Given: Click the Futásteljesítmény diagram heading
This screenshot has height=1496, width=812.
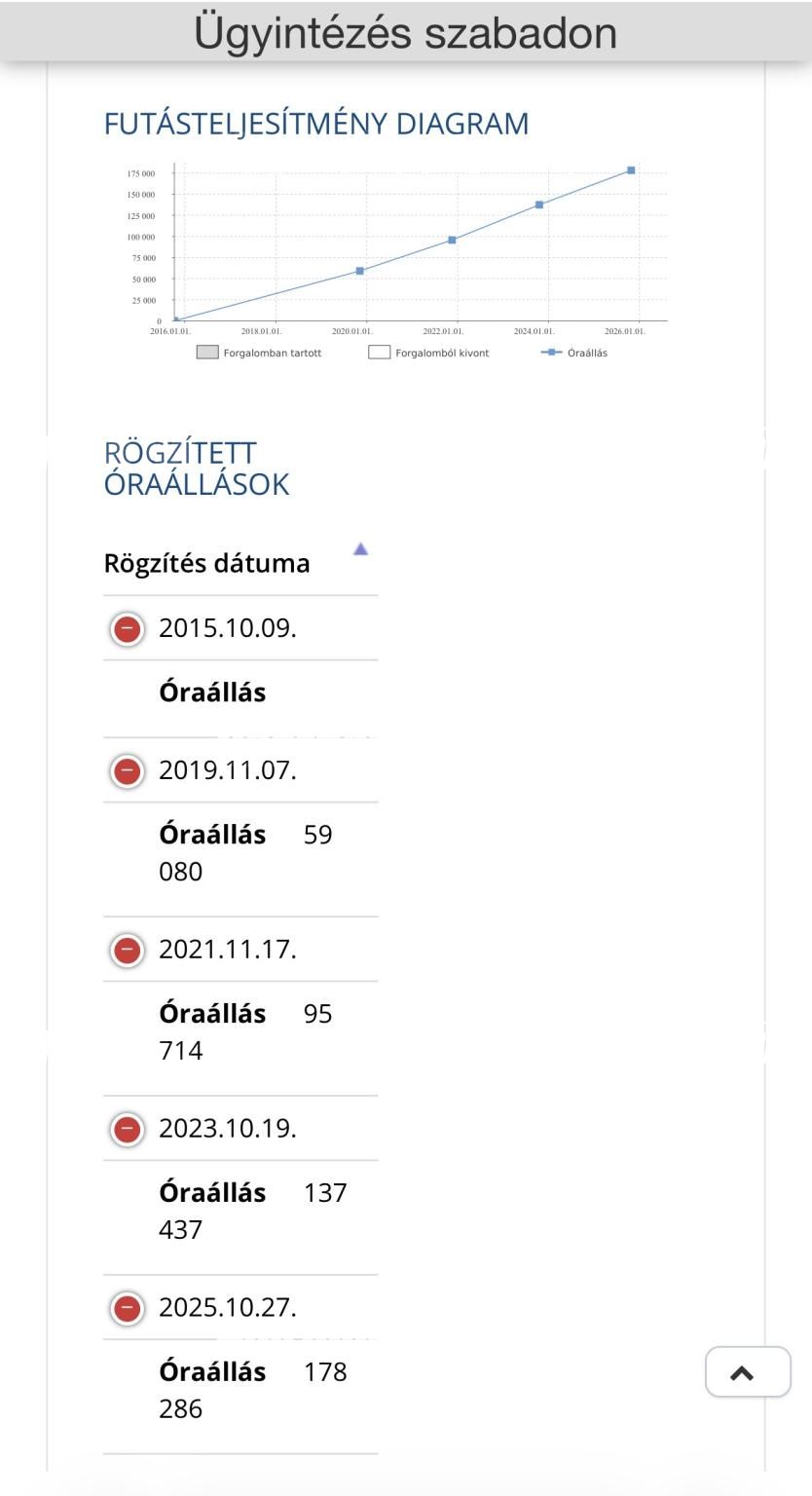Looking at the screenshot, I should pos(316,124).
